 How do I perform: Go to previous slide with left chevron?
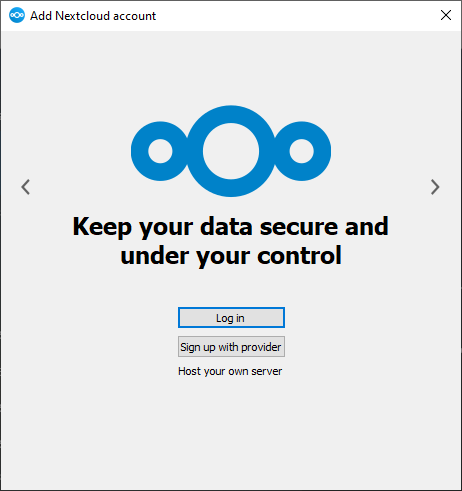pyautogui.click(x=26, y=187)
